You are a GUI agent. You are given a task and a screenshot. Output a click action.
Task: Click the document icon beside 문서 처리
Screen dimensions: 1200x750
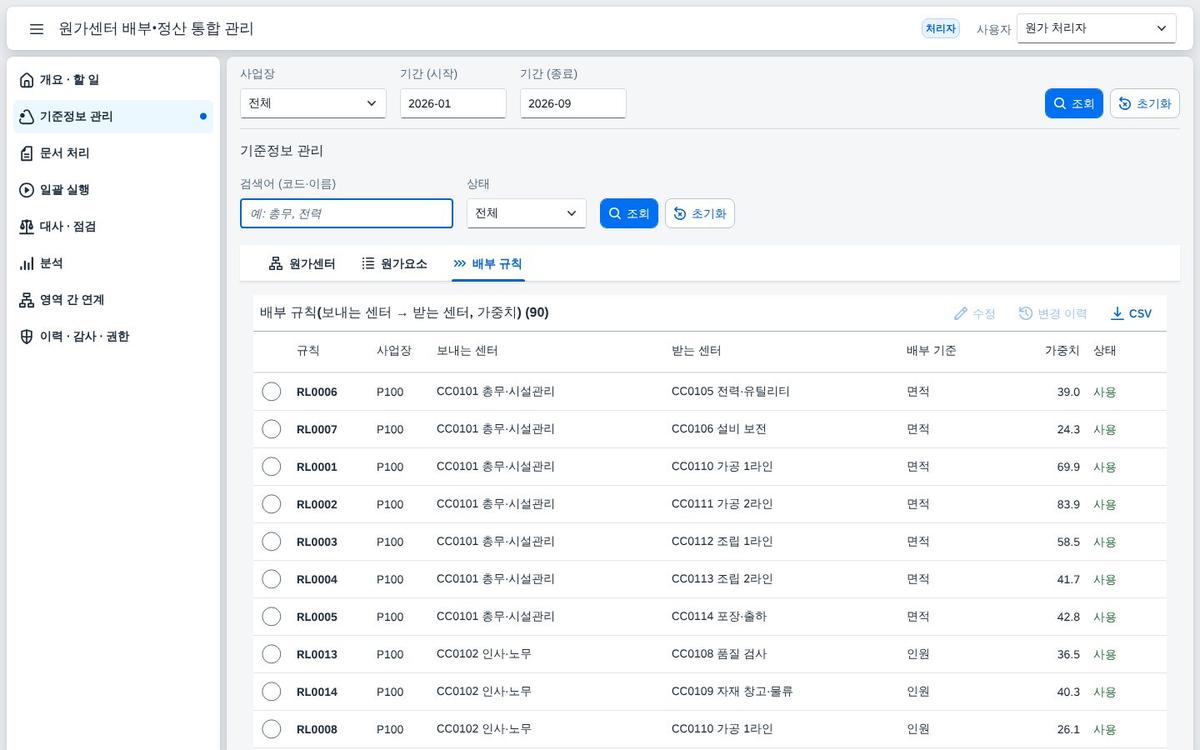click(27, 153)
